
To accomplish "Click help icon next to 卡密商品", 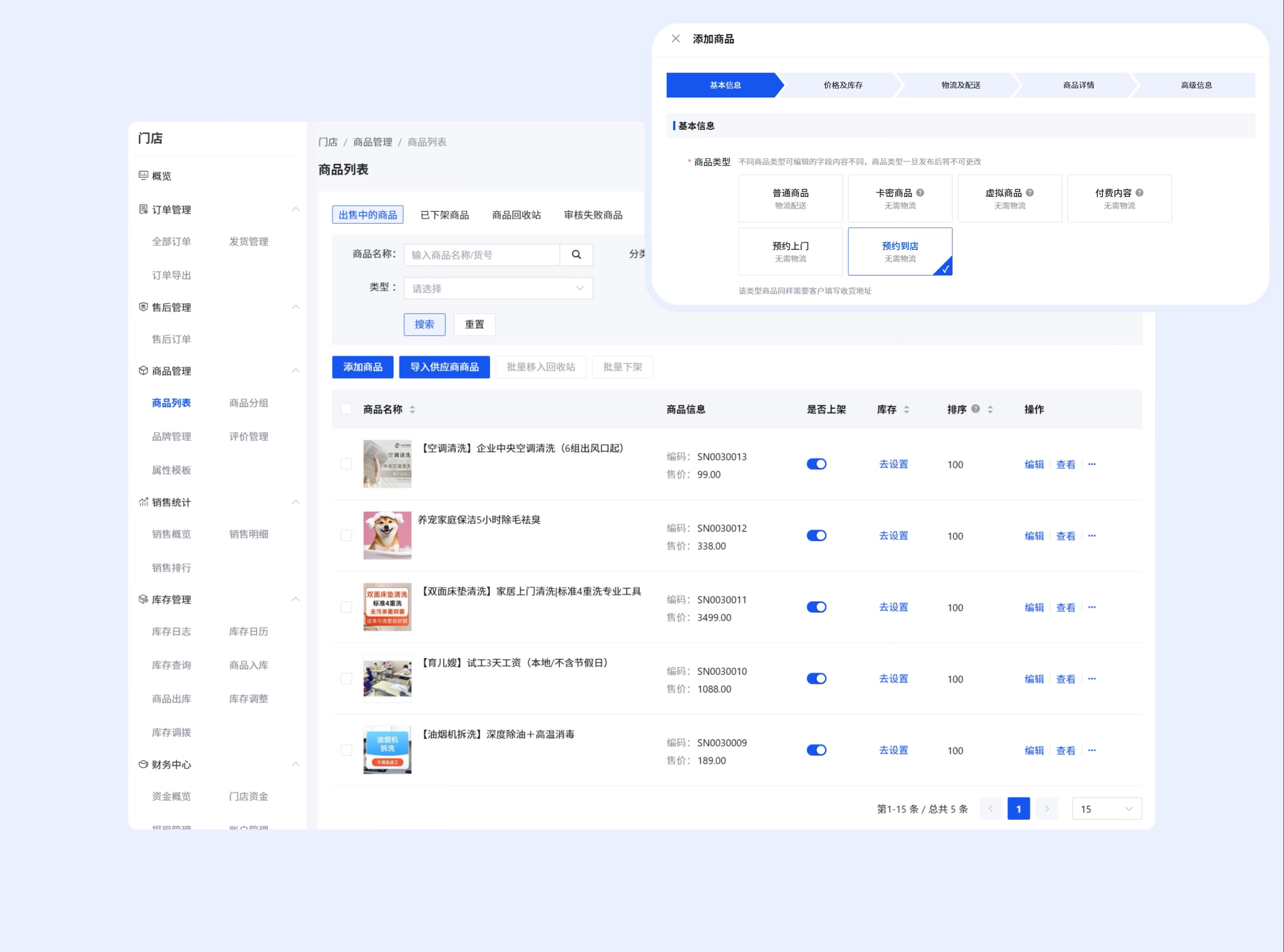I will pos(920,193).
